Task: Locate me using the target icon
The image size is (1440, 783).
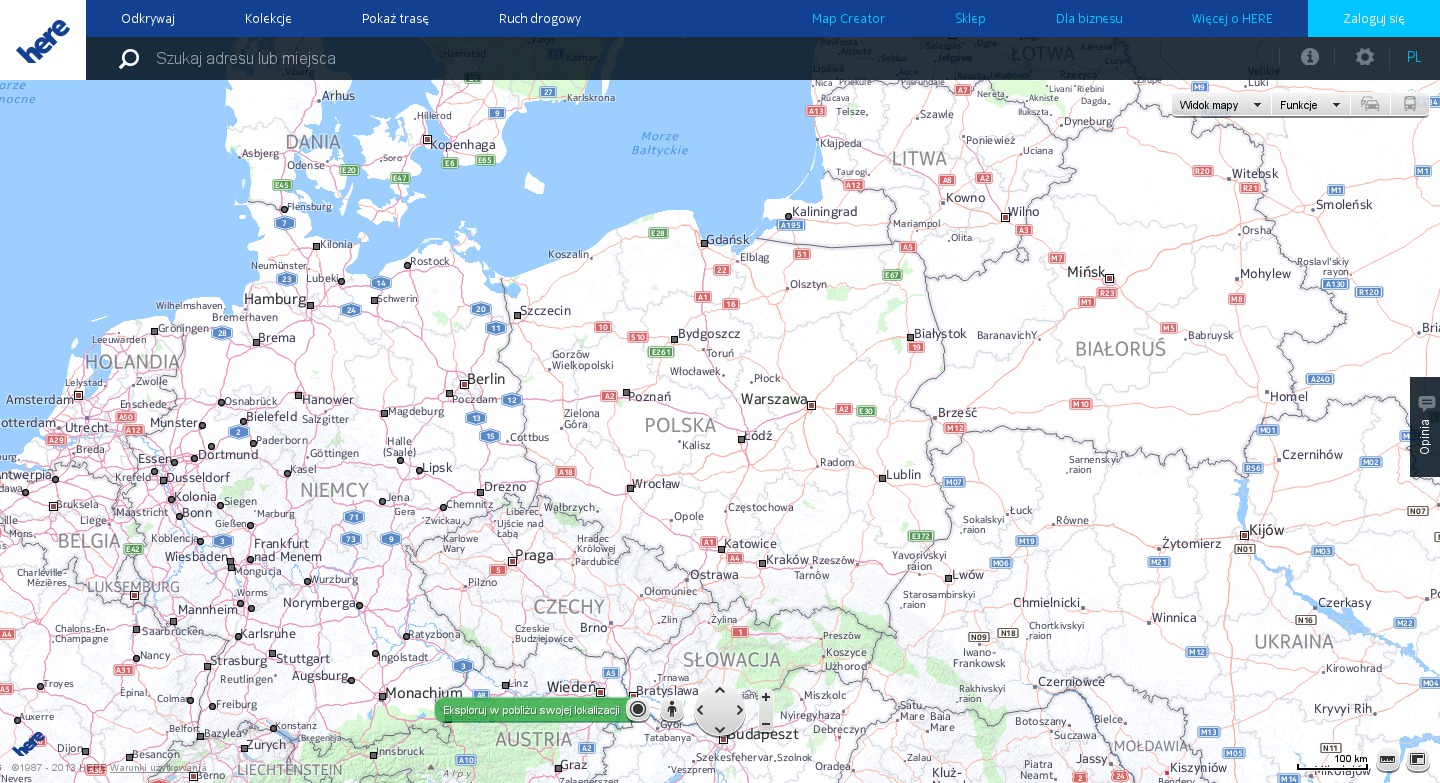Action: tap(638, 709)
